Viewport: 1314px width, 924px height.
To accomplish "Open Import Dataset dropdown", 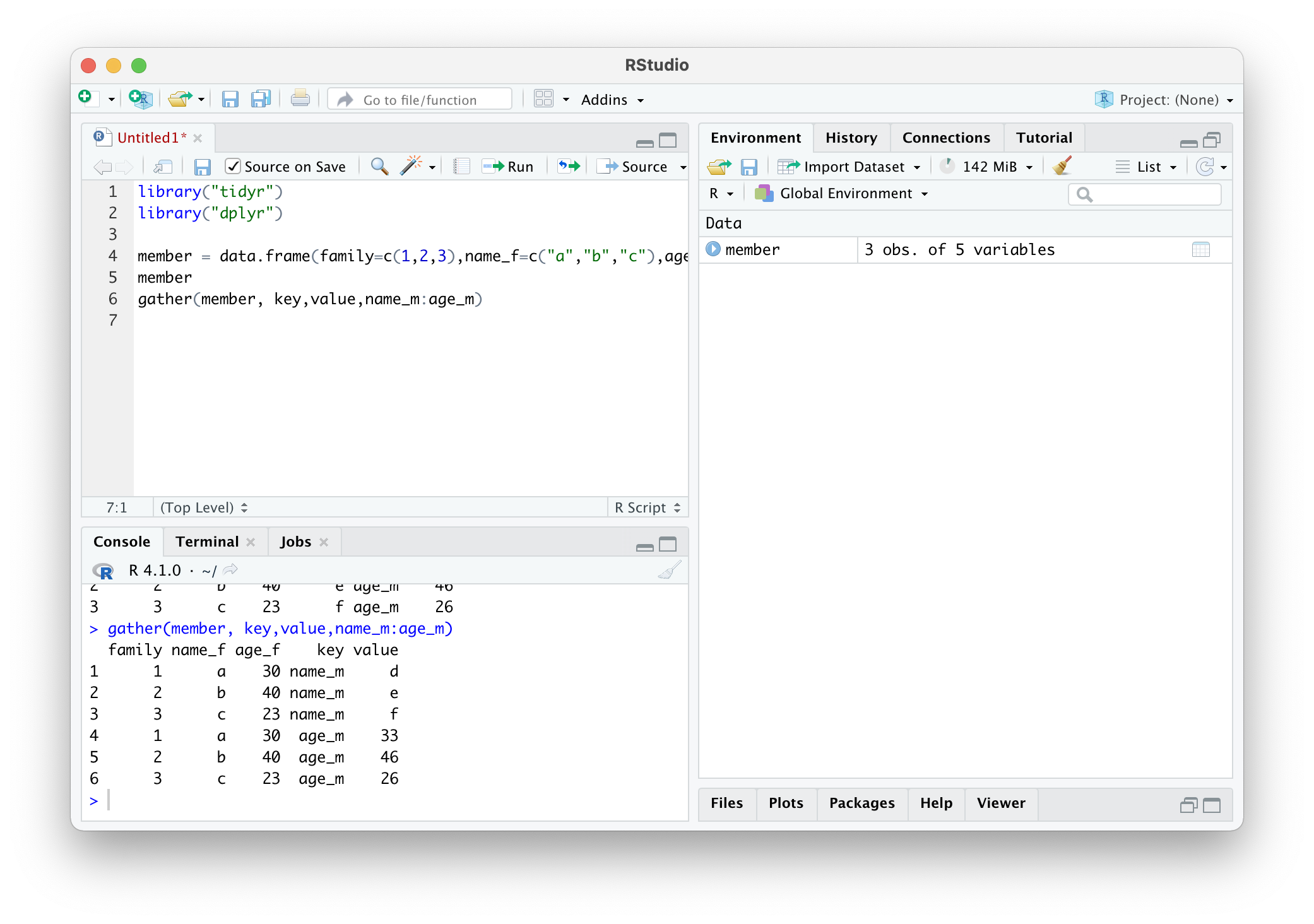I will pyautogui.click(x=848, y=167).
